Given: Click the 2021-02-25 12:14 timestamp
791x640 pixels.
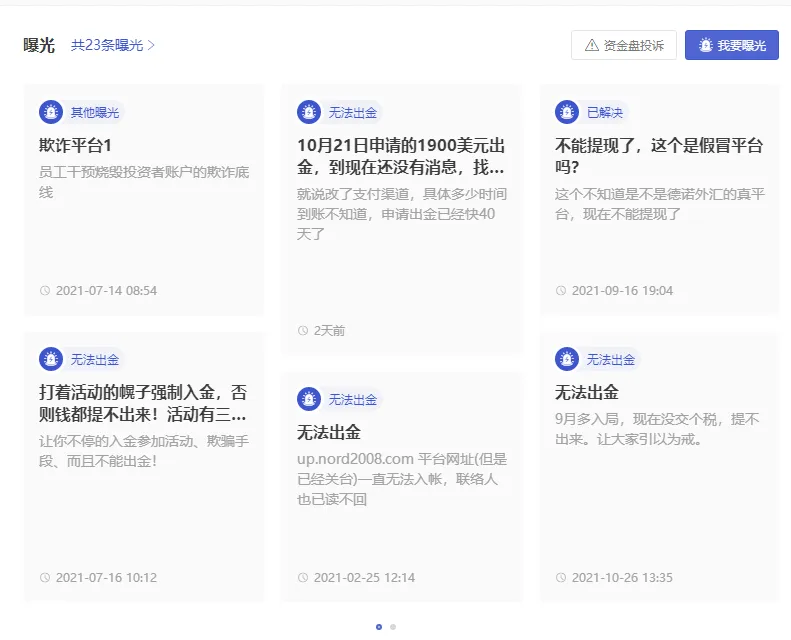Looking at the screenshot, I should (x=364, y=577).
